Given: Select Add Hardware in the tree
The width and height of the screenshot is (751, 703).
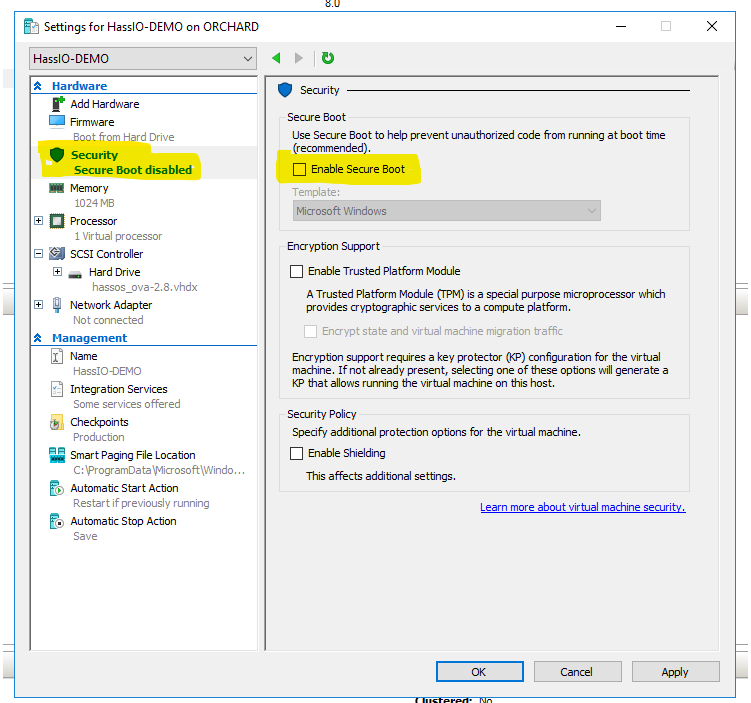Looking at the screenshot, I should [105, 104].
